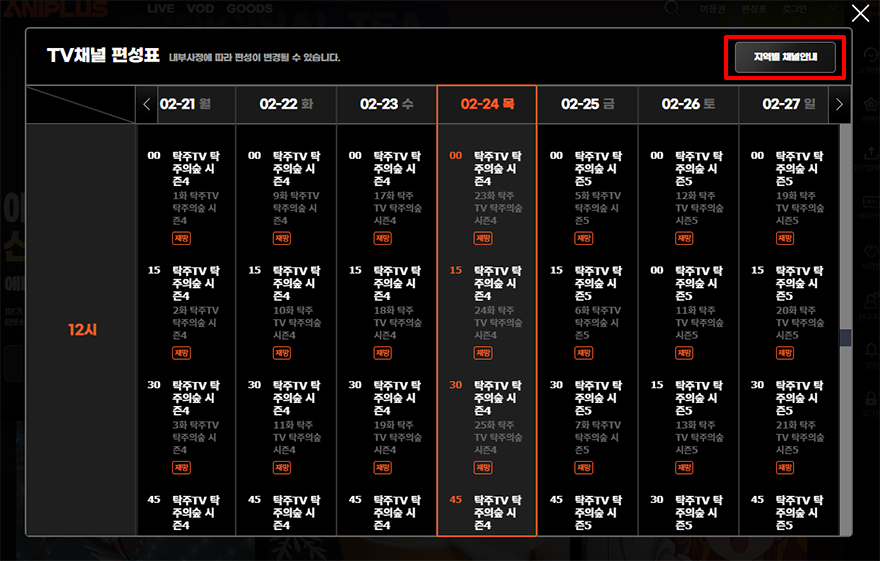Select the 02-26 토 date tab
Viewport: 880px width, 561px height.
click(x=688, y=104)
